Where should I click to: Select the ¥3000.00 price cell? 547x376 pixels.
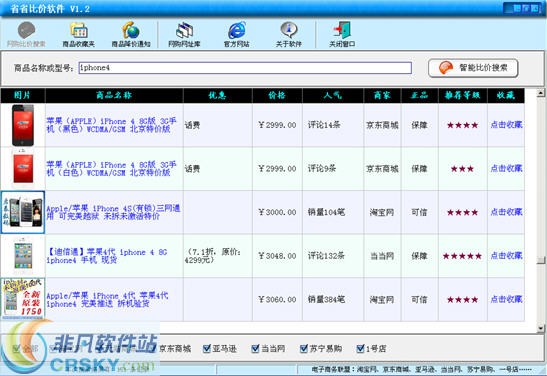[277, 212]
